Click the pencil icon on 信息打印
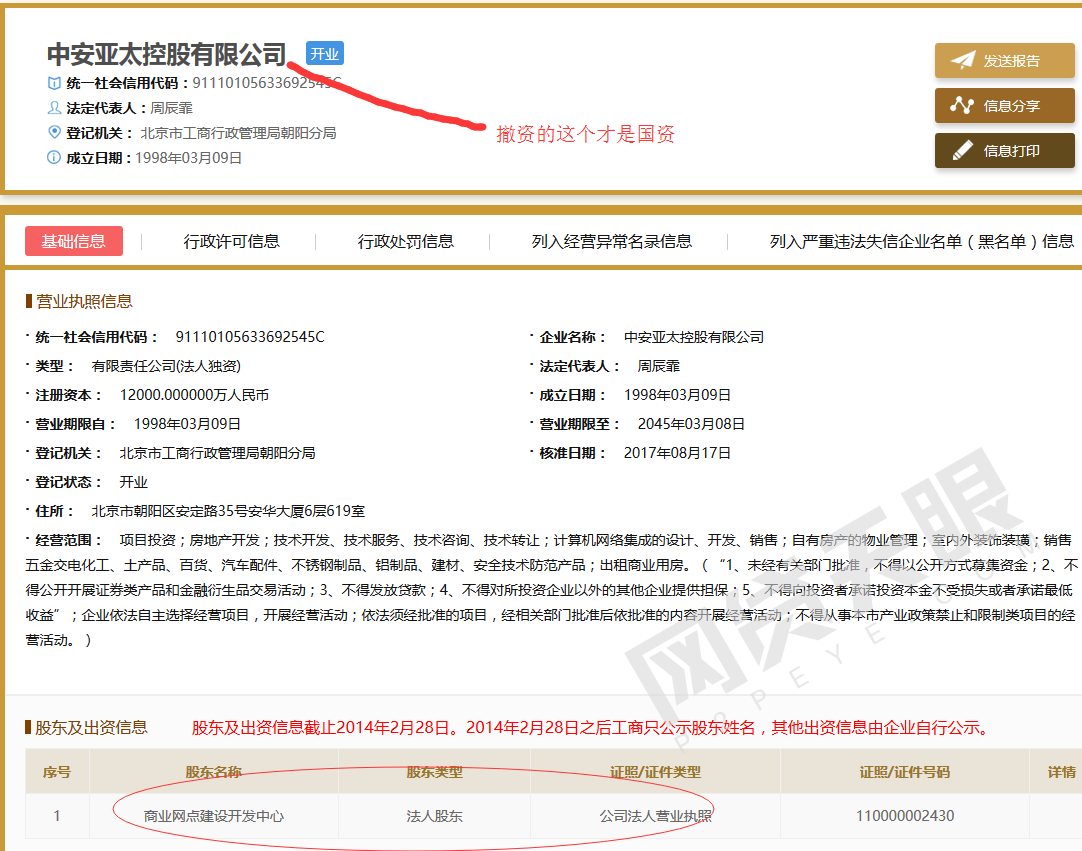This screenshot has width=1082, height=851. pyautogui.click(x=963, y=150)
